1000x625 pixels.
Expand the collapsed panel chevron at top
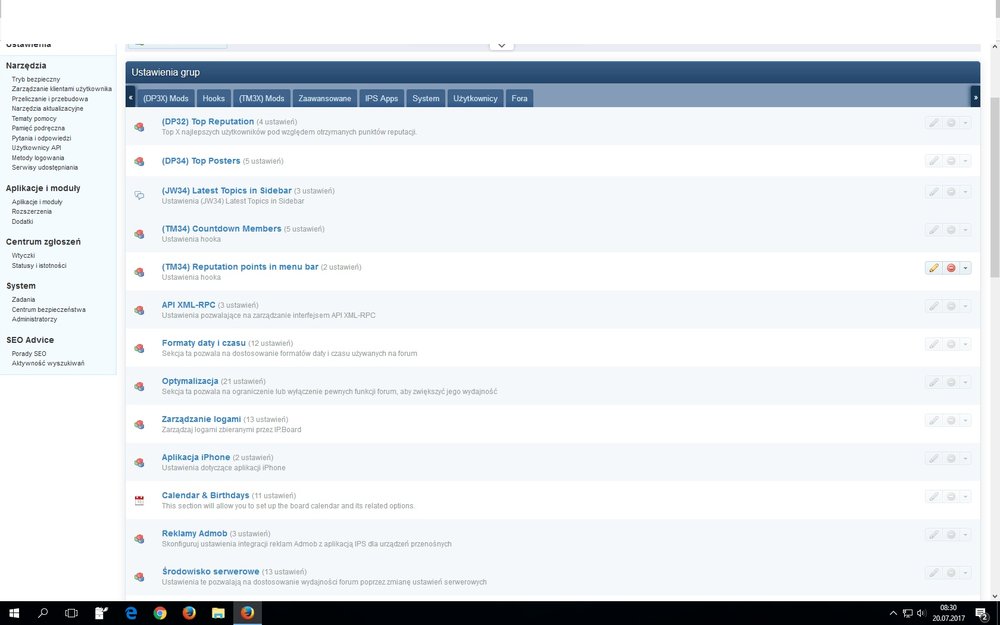tap(501, 44)
